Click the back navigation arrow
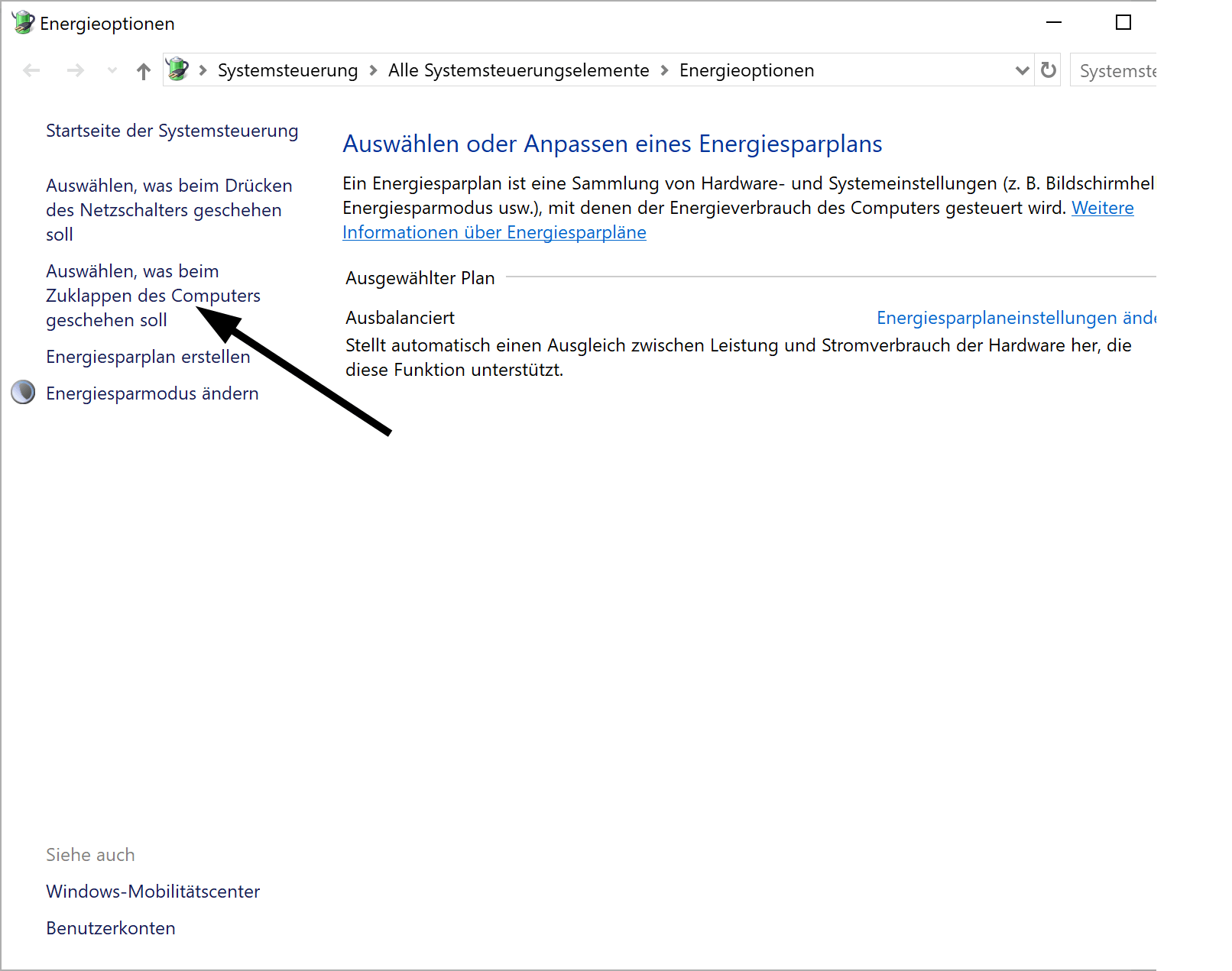Screen dimensions: 1232x971 click(31, 70)
